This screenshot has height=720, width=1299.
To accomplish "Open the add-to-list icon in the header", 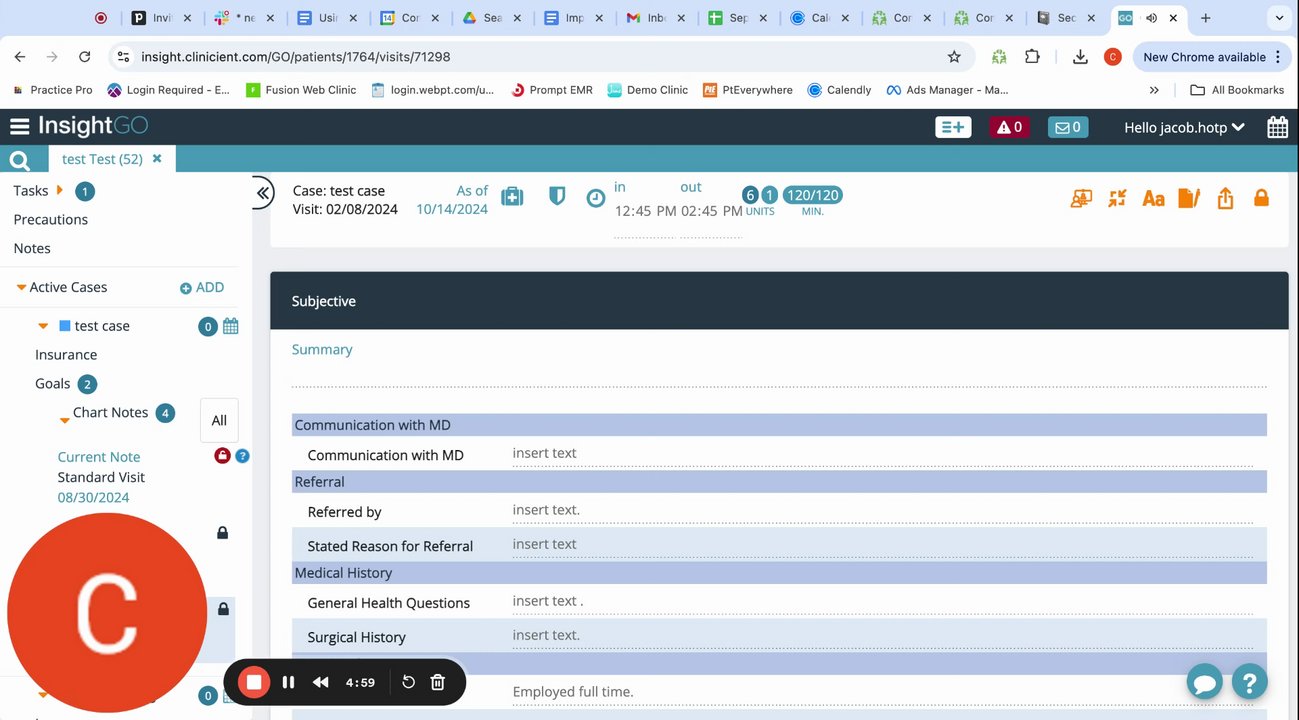I will click(x=953, y=127).
